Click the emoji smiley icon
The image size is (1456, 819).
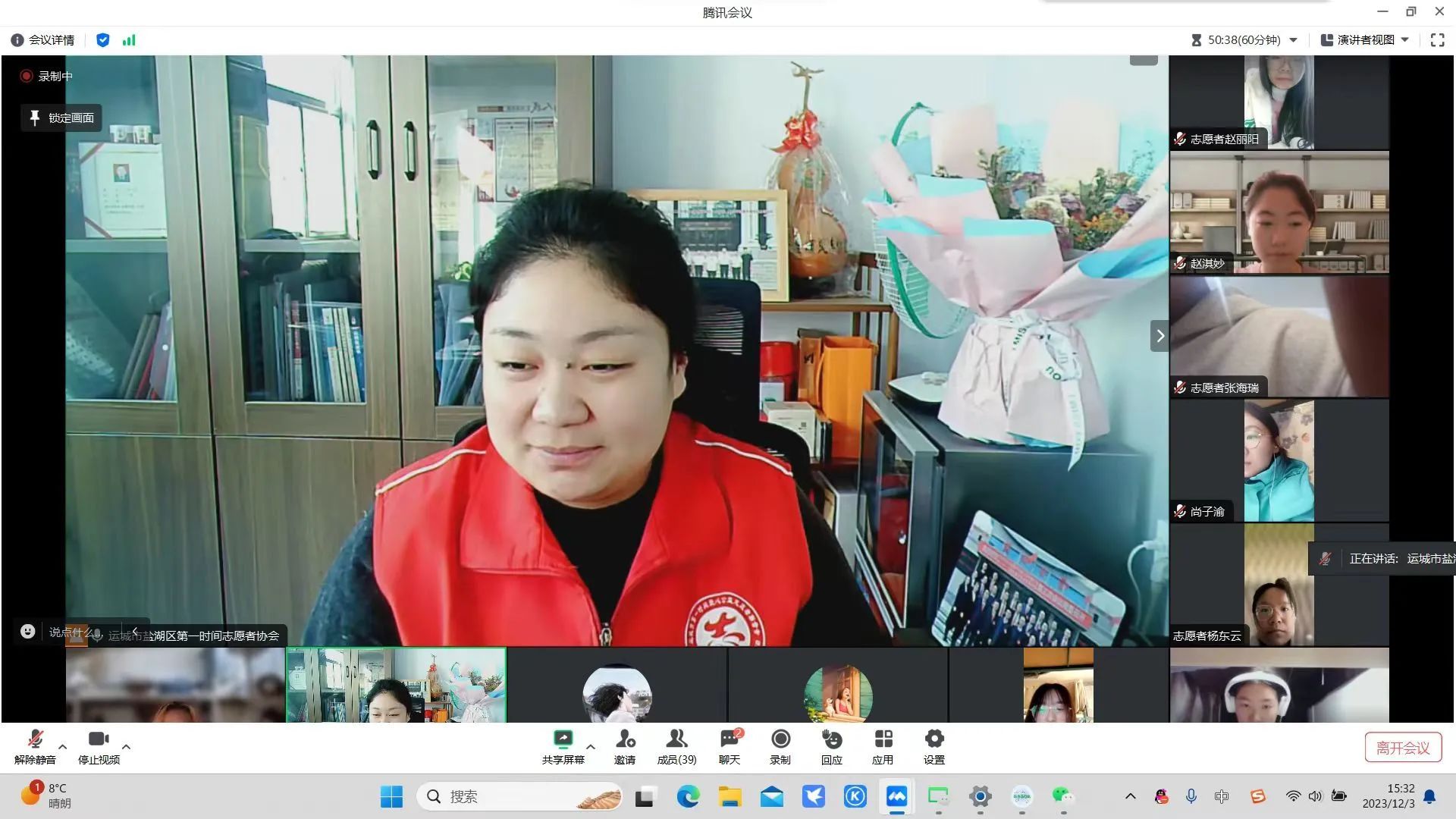[x=27, y=631]
